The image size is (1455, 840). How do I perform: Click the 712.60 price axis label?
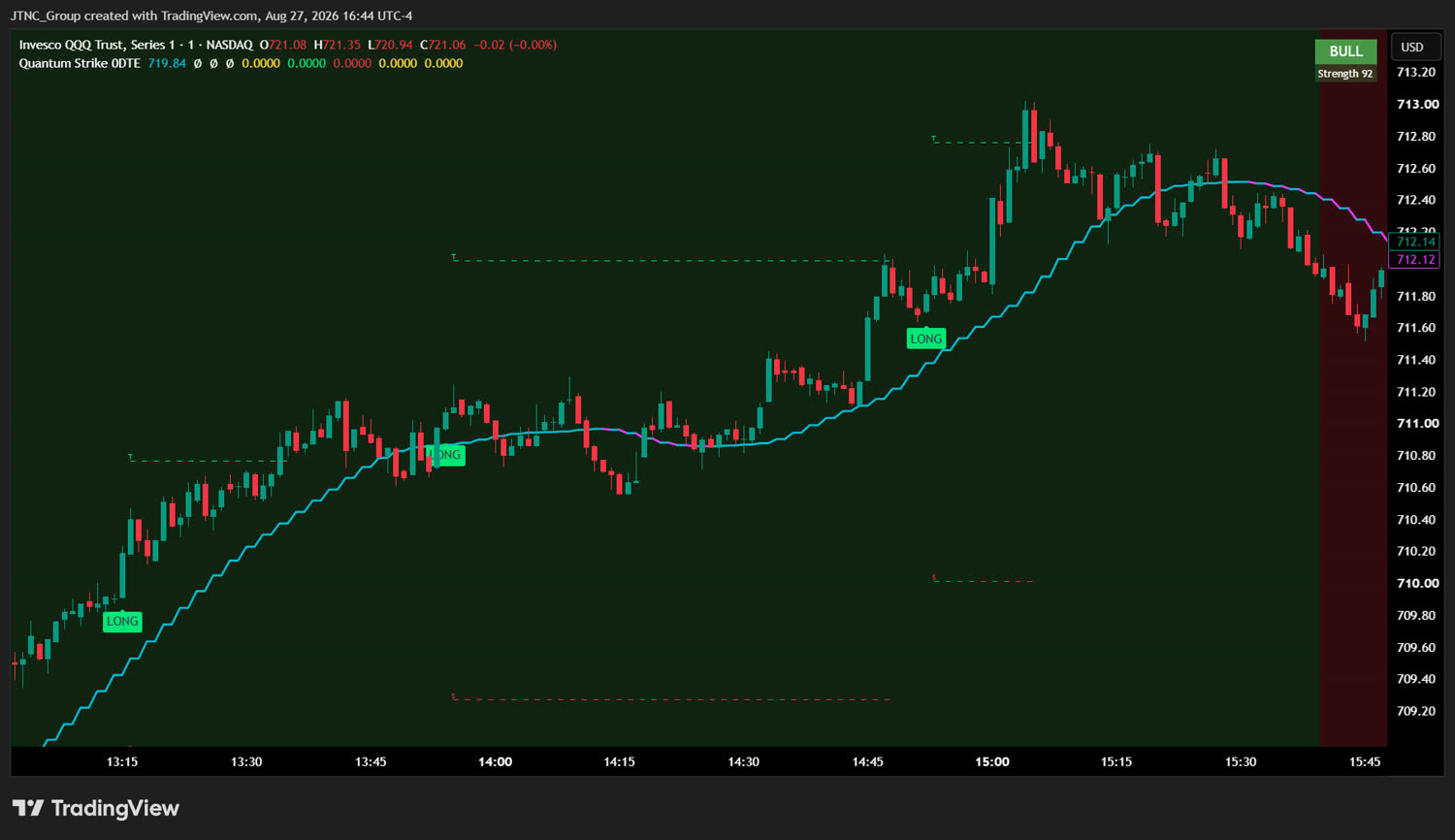point(1416,169)
